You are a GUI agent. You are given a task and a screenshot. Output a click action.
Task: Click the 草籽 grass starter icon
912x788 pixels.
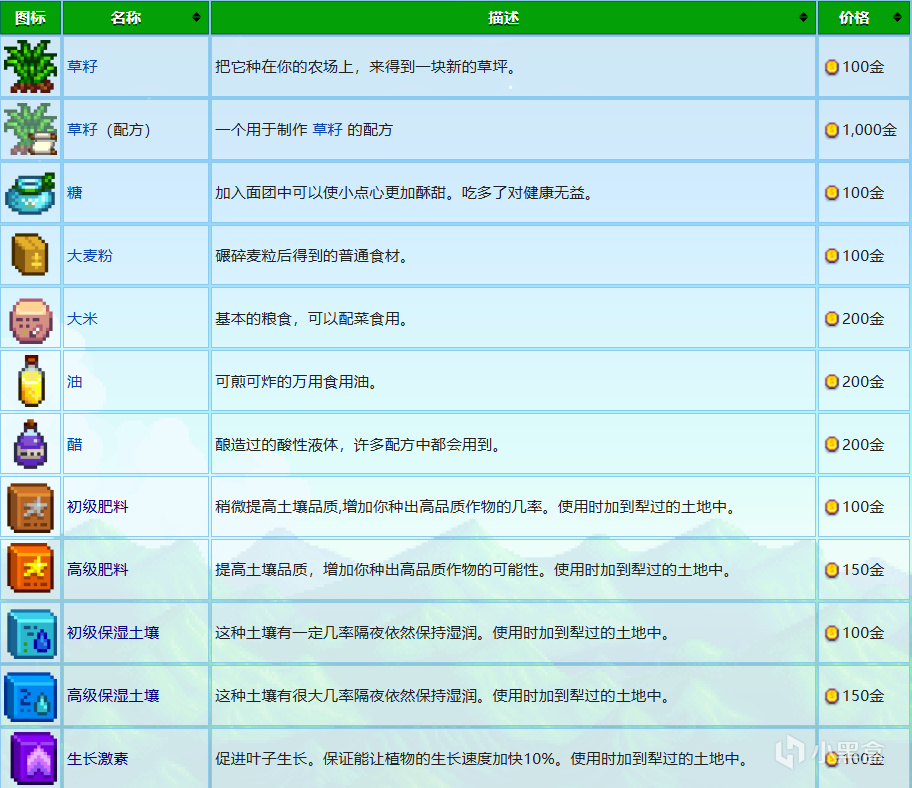pyautogui.click(x=30, y=66)
